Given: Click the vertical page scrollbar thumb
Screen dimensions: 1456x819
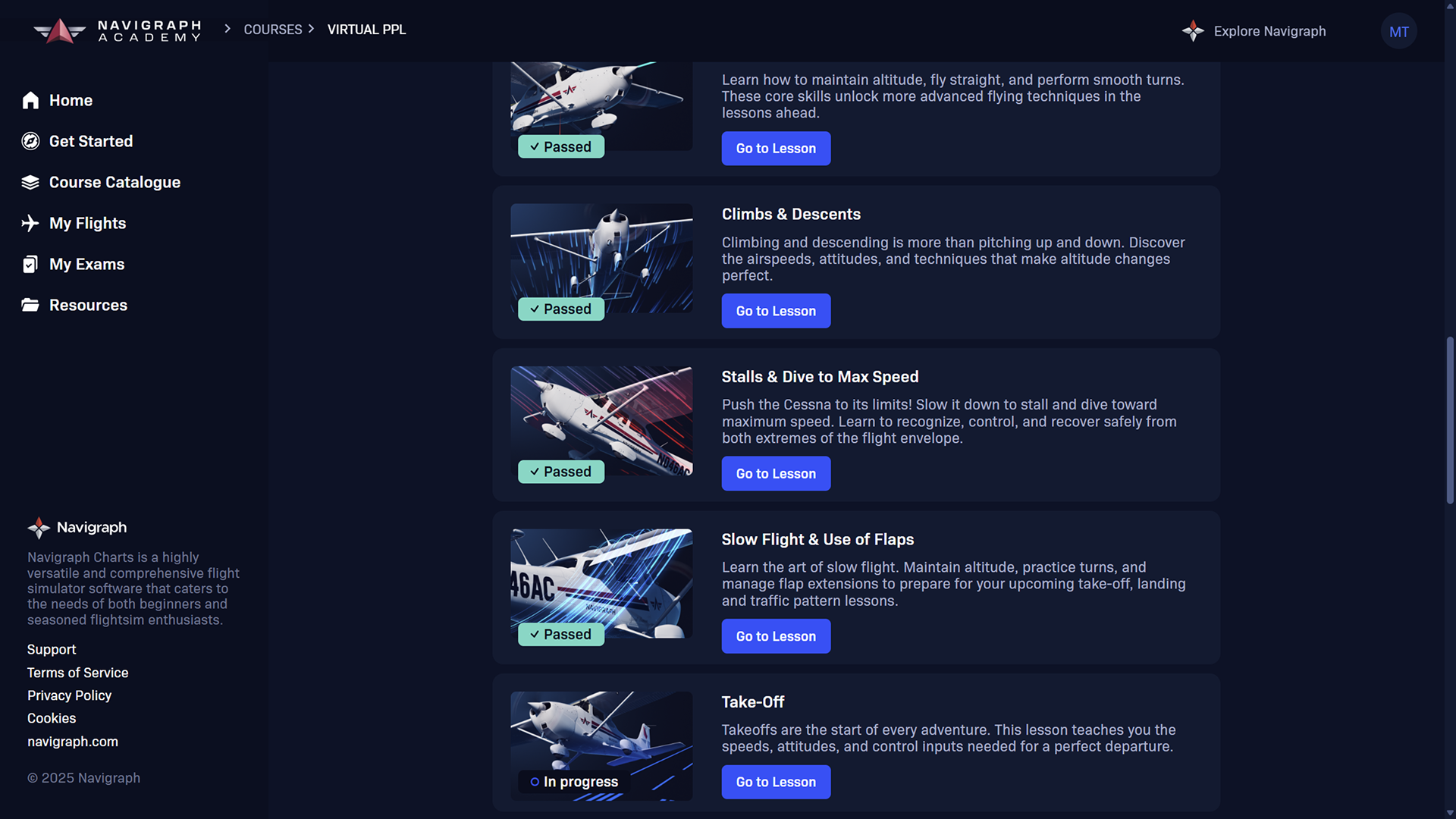Looking at the screenshot, I should pyautogui.click(x=1450, y=421).
